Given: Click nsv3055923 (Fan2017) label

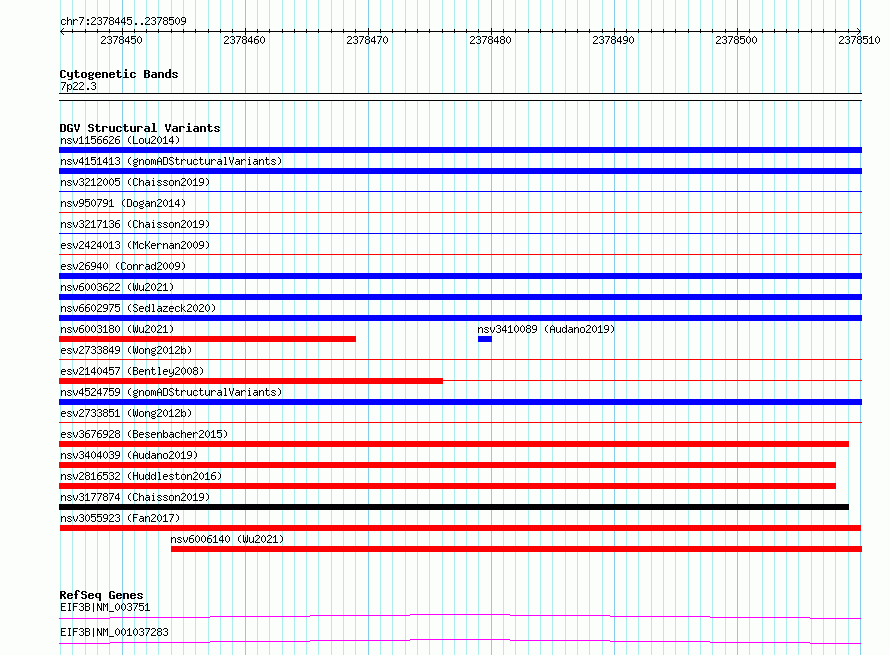Looking at the screenshot, I should click(120, 518).
